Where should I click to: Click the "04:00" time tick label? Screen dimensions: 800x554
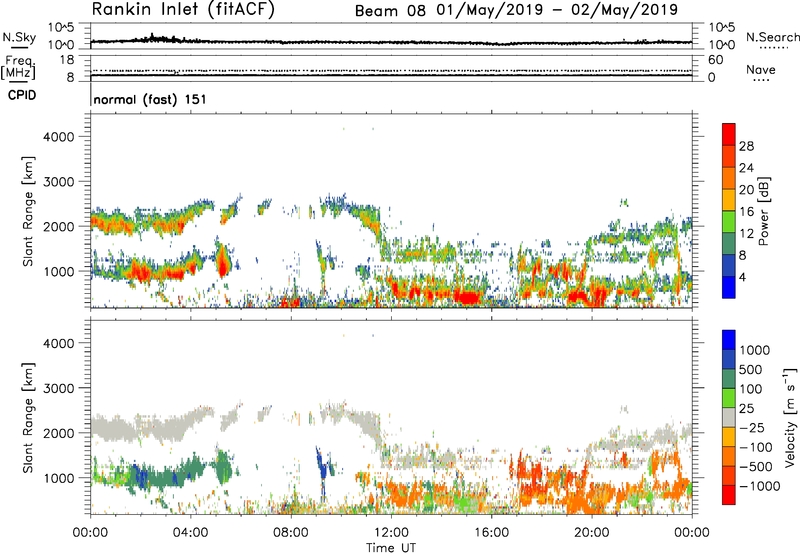click(x=190, y=533)
